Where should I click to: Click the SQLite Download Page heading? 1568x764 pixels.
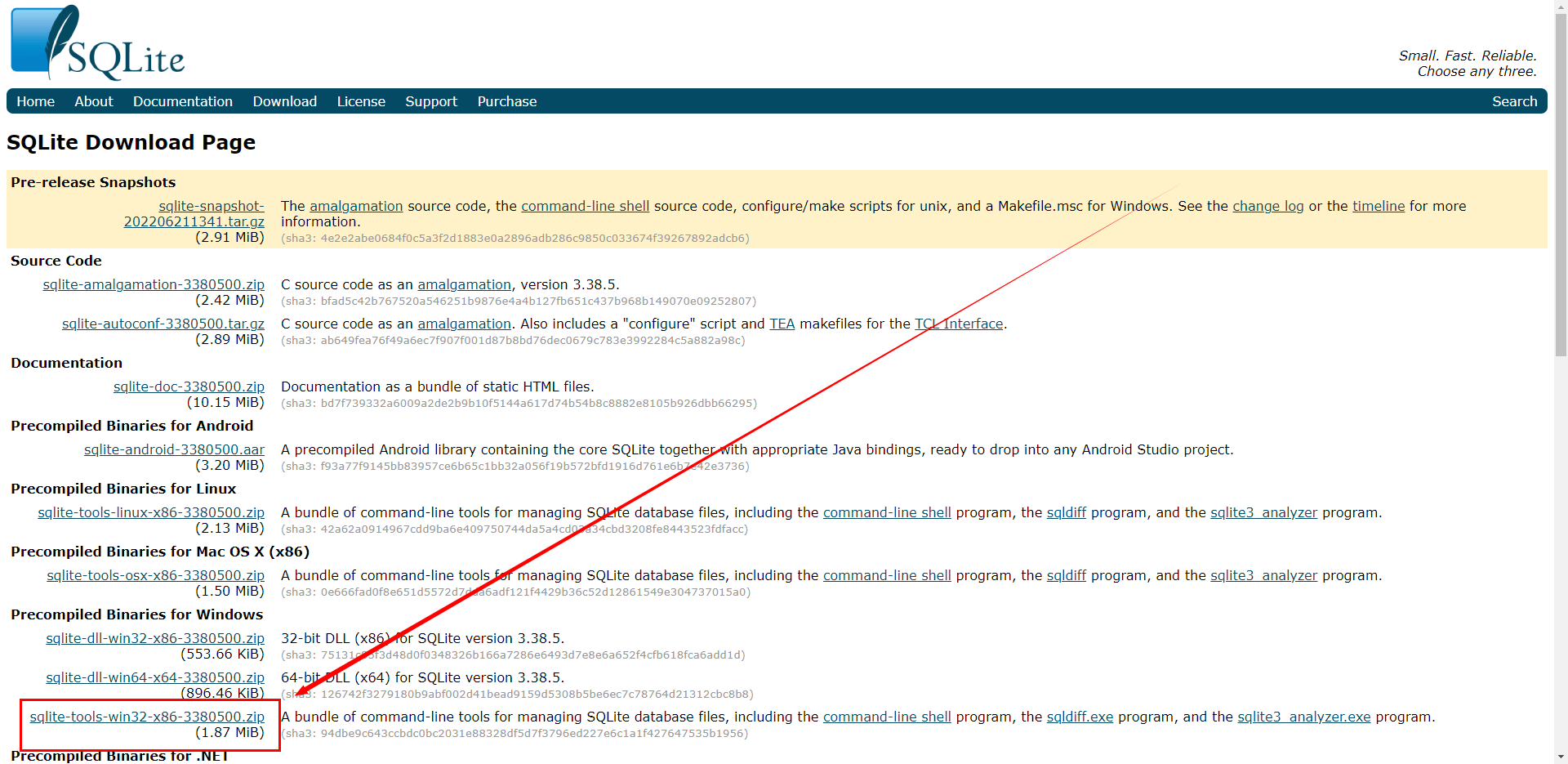click(131, 142)
